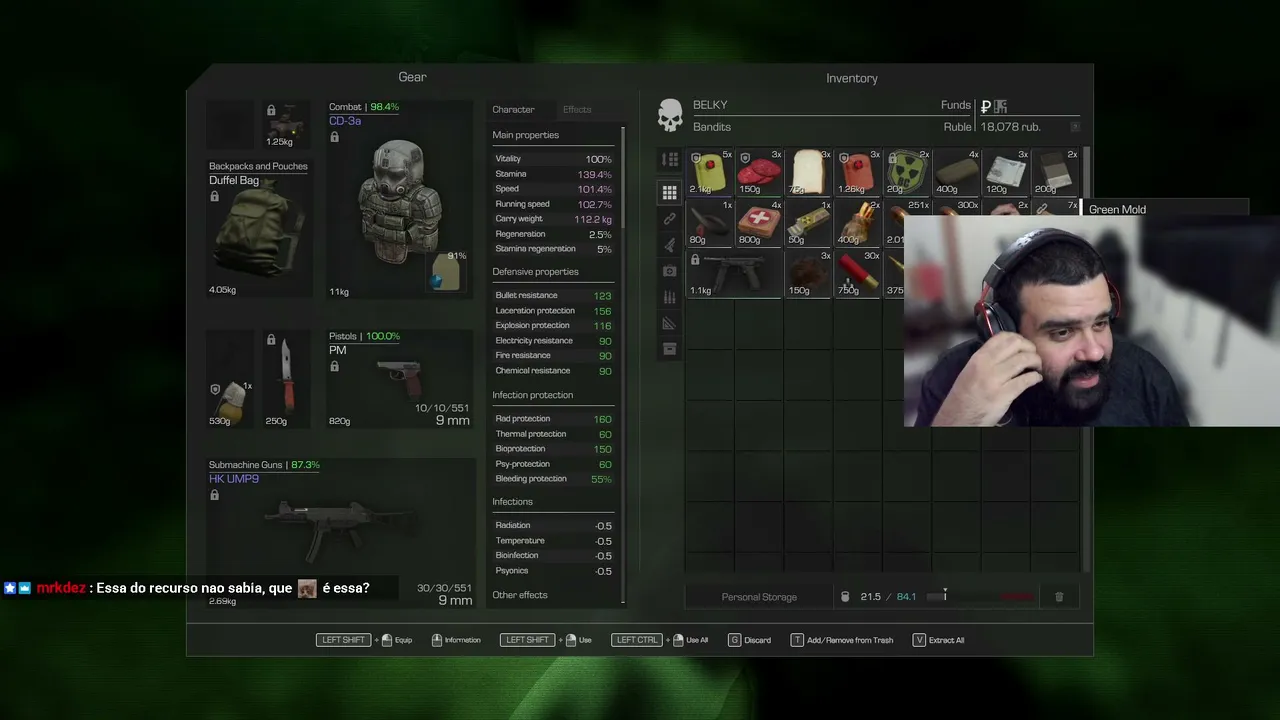Click the Personal Storage label
Screen dimensions: 1280x720
pos(759,597)
